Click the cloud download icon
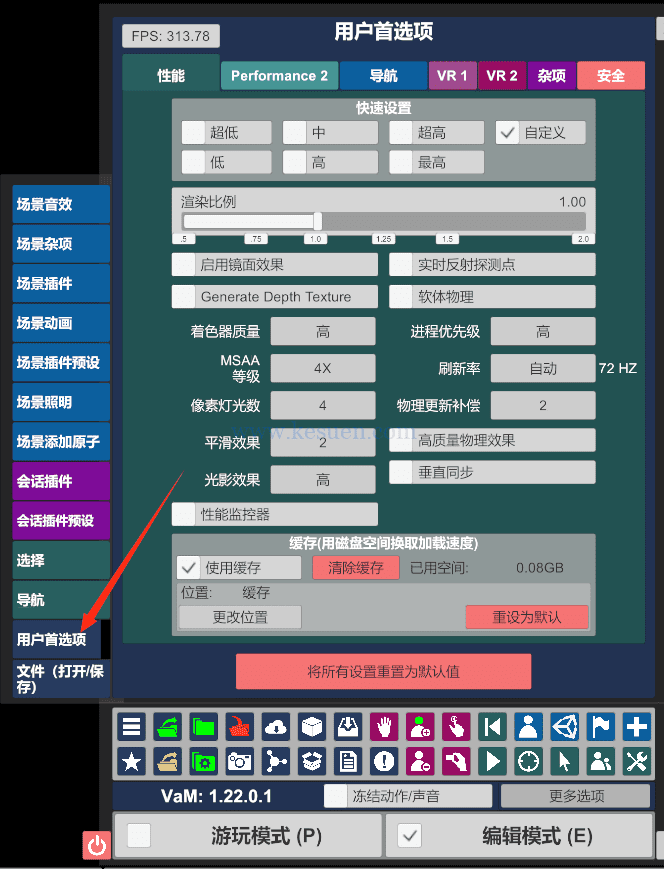This screenshot has height=869, width=664. point(275,726)
